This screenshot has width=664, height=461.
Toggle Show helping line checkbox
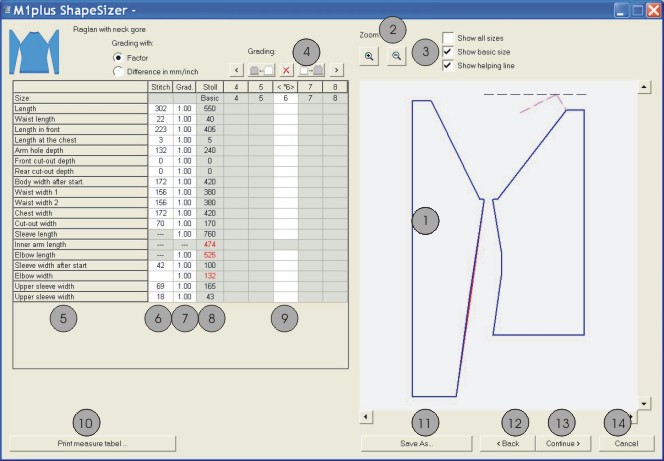449,65
